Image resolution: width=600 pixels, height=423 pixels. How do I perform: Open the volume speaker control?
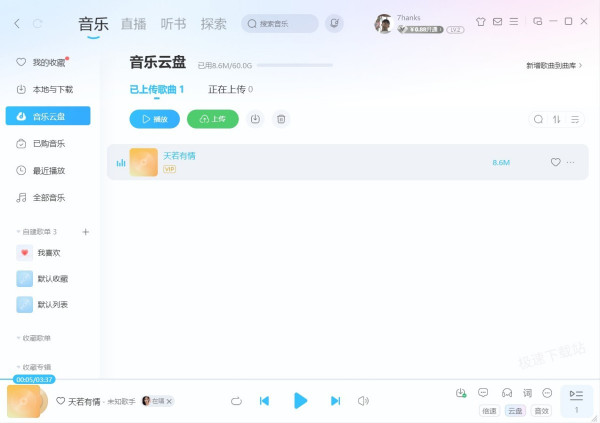[x=363, y=401]
